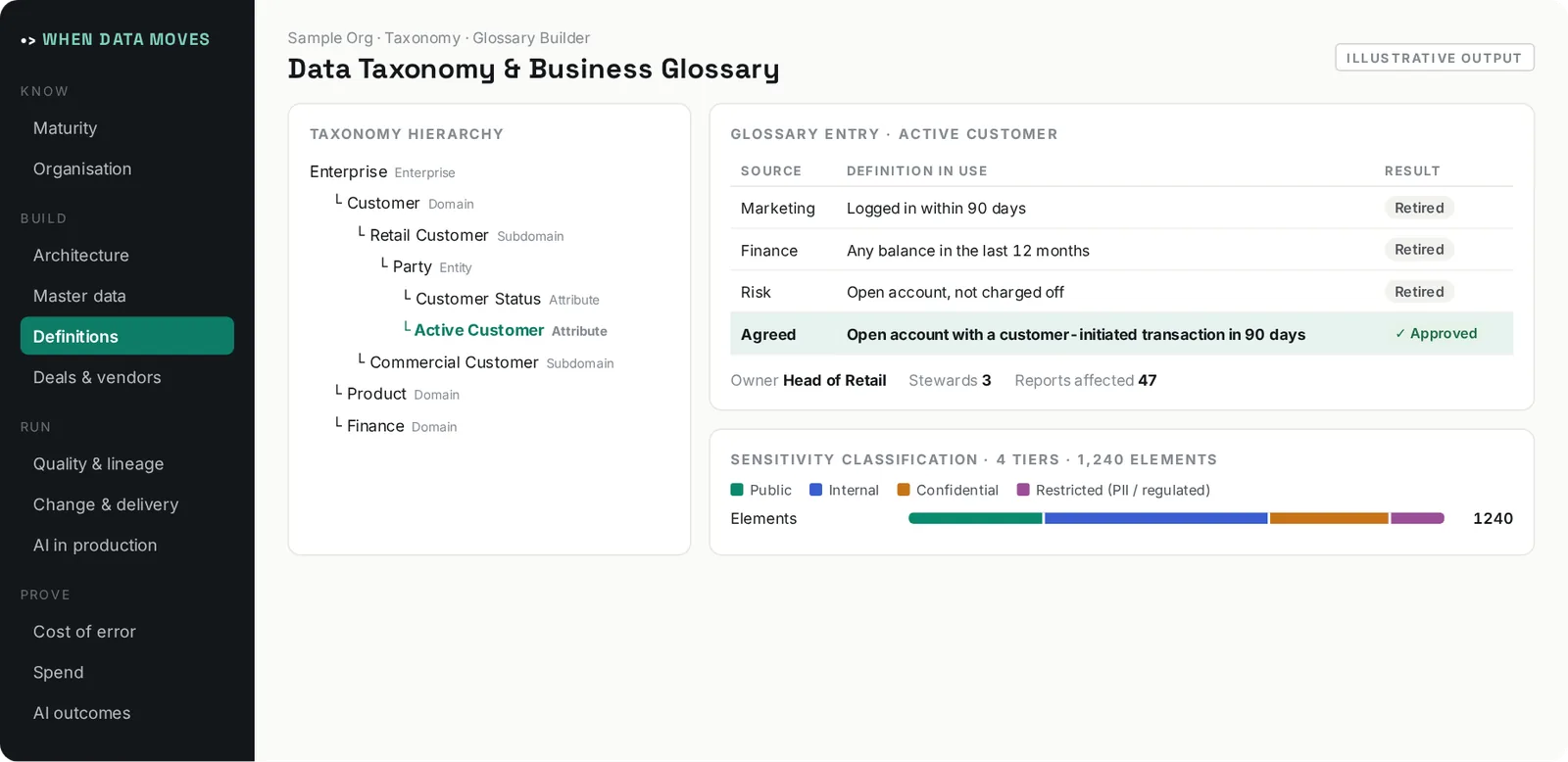Click the Restricted legend swatch
1568x762 pixels.
point(1023,490)
